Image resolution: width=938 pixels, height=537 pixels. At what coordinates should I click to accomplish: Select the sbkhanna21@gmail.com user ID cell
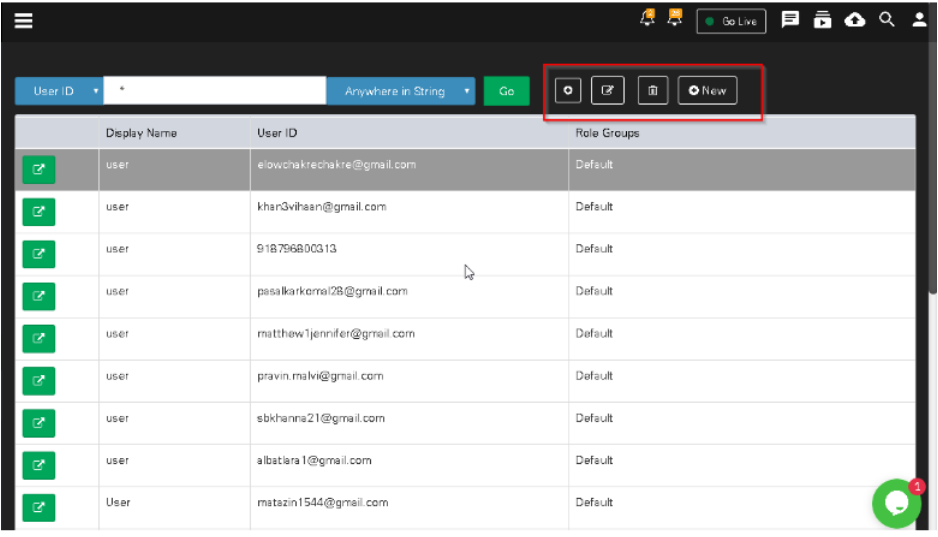tap(409, 423)
